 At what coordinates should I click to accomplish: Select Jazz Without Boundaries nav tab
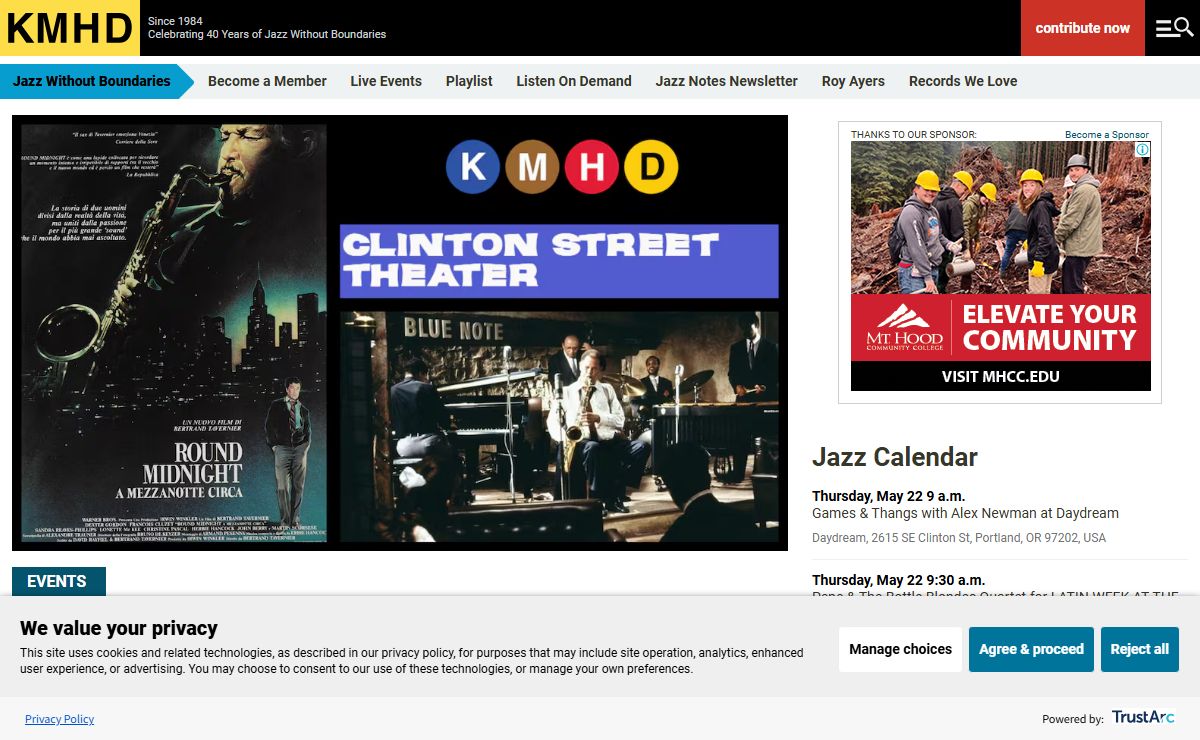(x=92, y=81)
